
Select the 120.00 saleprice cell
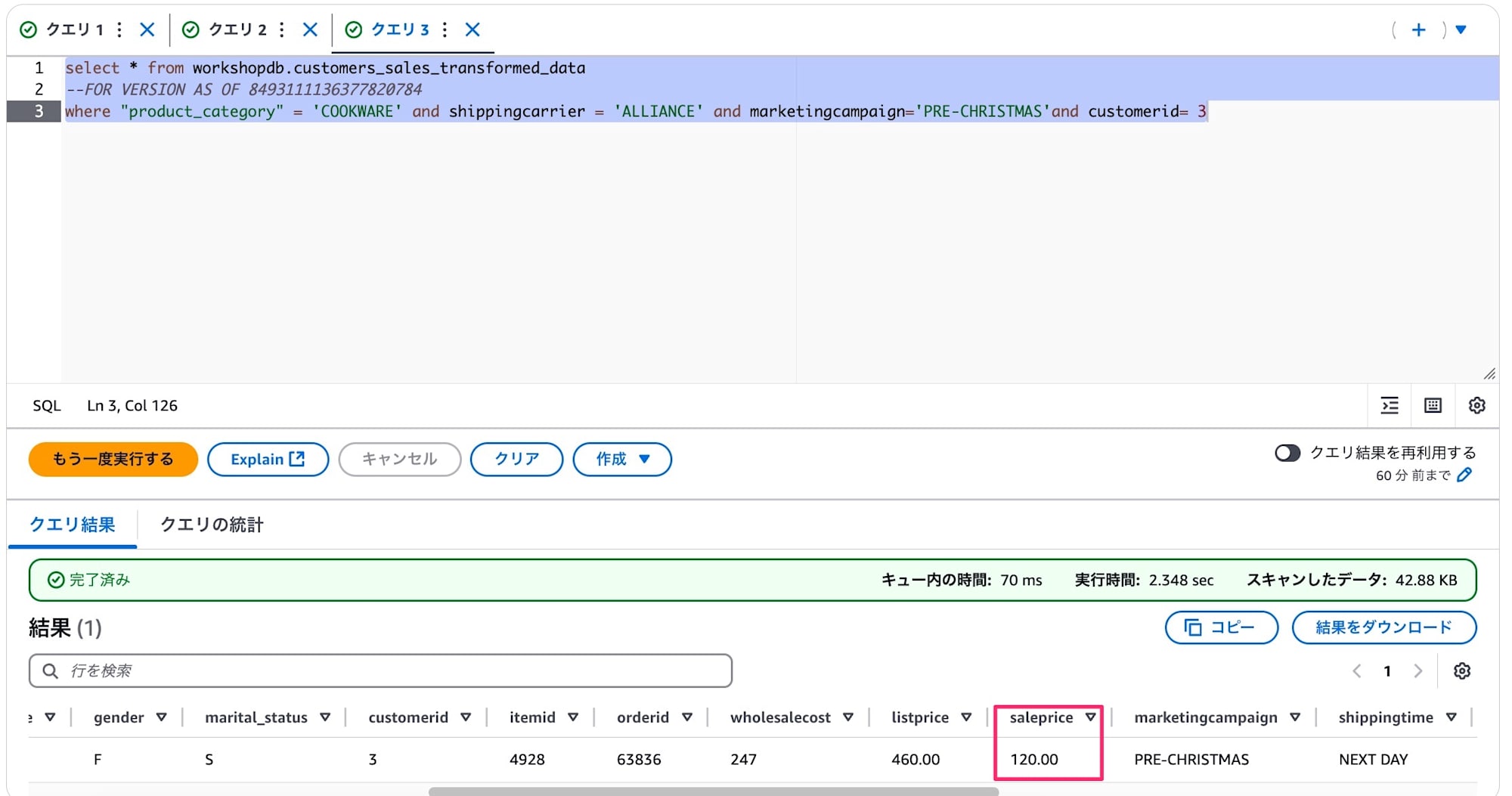[x=1034, y=759]
